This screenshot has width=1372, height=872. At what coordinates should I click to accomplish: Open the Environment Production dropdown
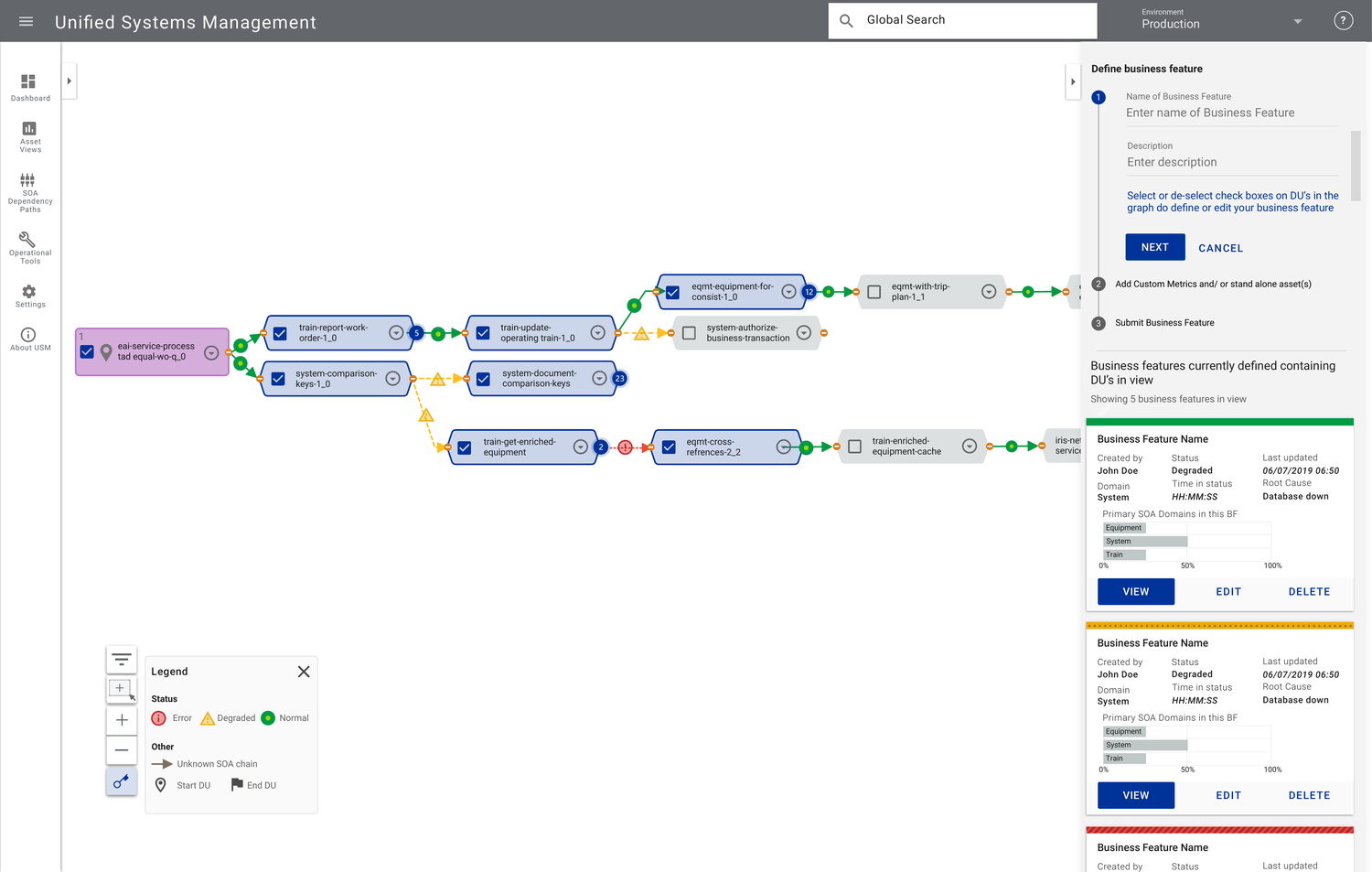1221,20
